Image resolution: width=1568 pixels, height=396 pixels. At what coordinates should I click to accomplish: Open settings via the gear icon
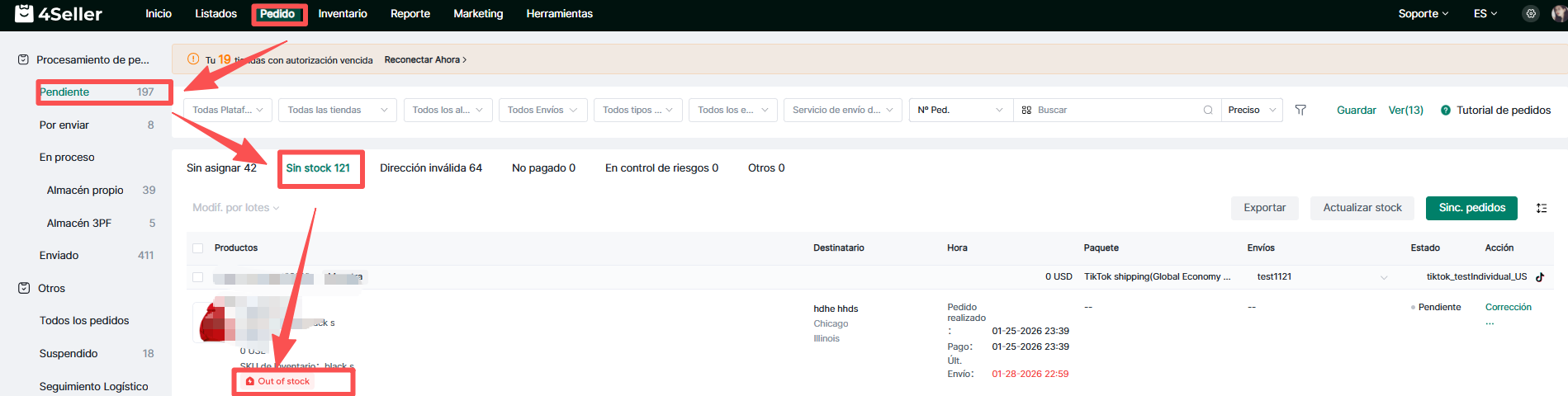click(1531, 14)
